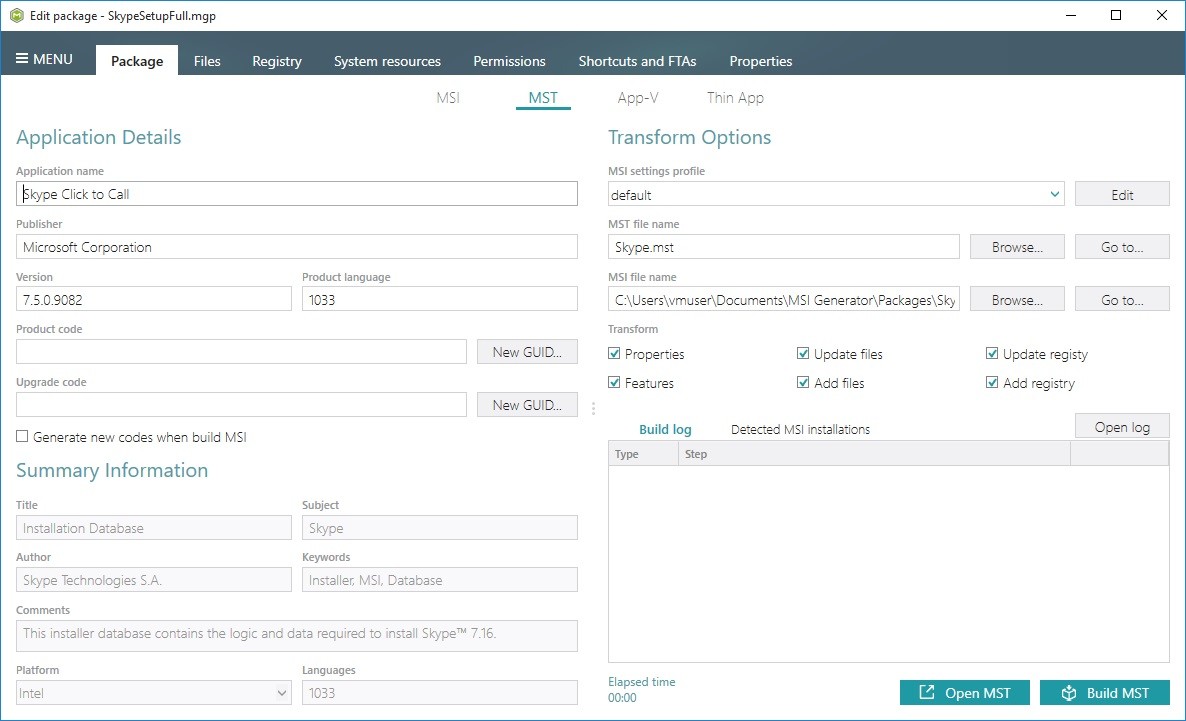Switch to Thin App subtab
The width and height of the screenshot is (1186, 721).
[735, 98]
